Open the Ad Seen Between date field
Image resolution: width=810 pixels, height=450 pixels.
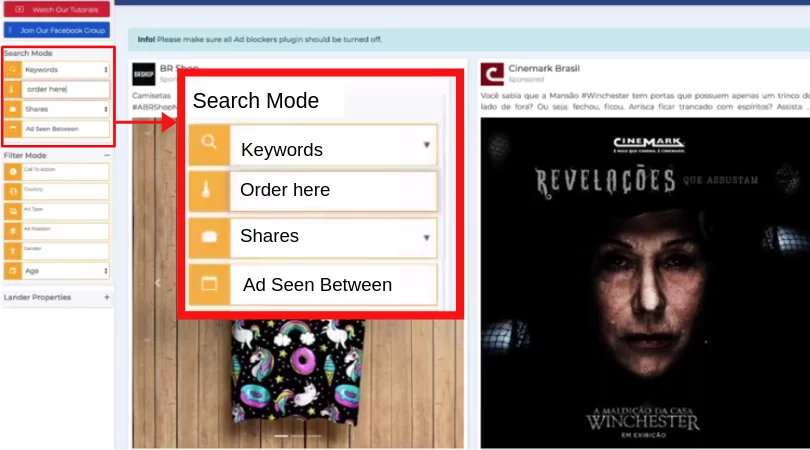[66, 129]
